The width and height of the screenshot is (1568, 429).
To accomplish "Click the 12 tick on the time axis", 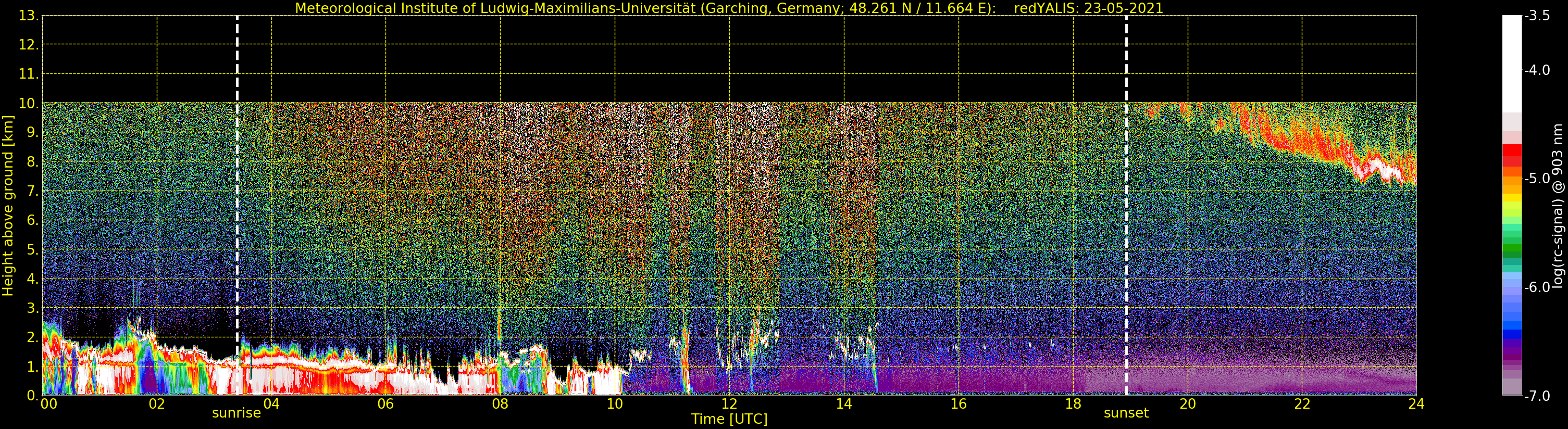I will (x=729, y=404).
